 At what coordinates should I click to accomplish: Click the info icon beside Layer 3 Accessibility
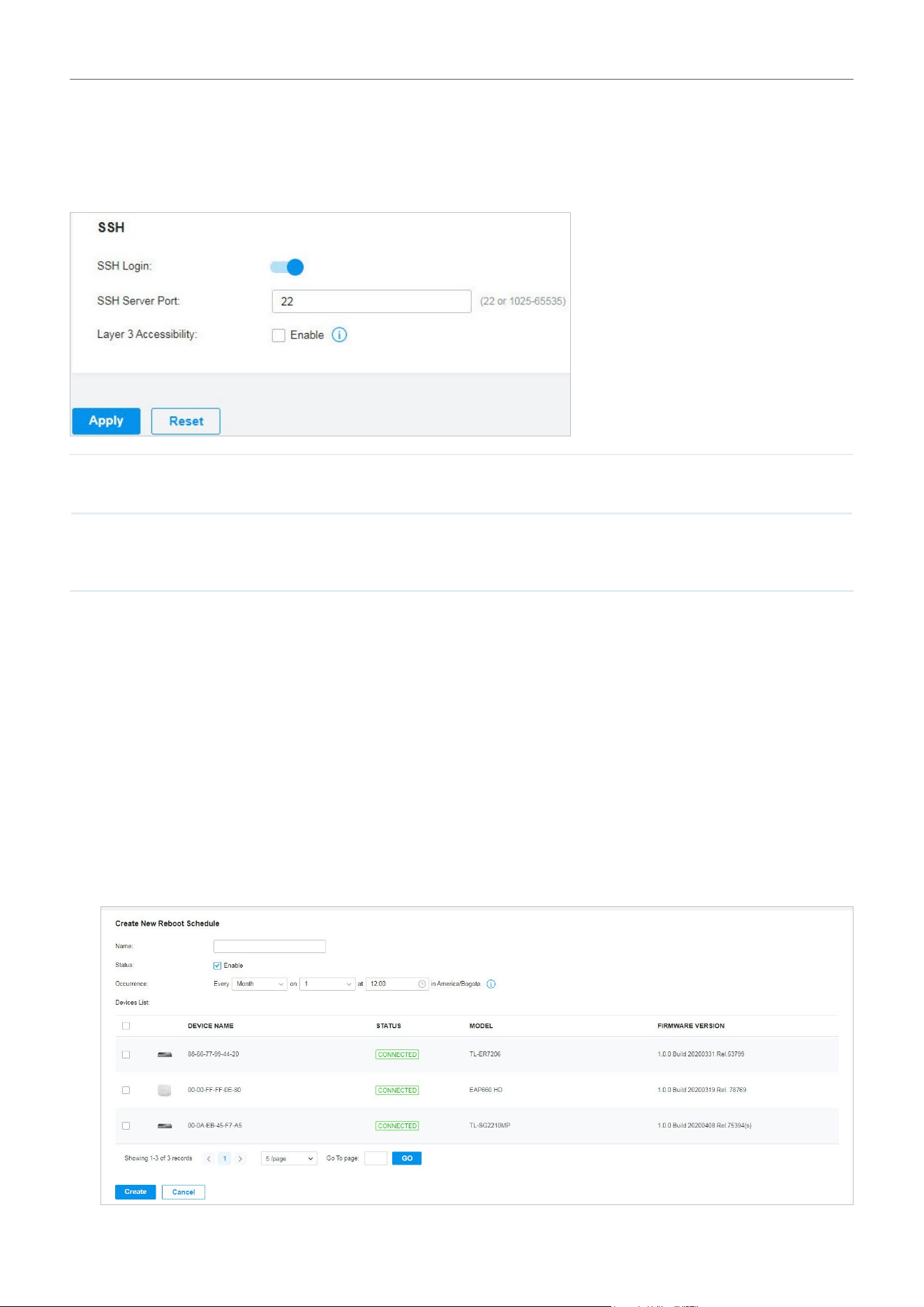(x=339, y=335)
